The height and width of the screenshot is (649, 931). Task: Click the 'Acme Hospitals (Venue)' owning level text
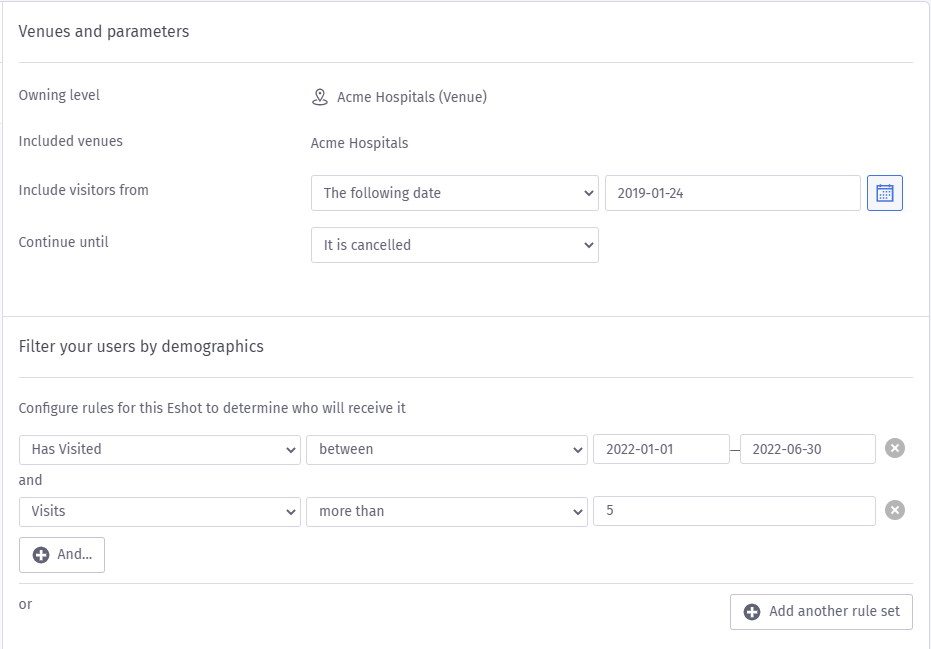point(412,97)
